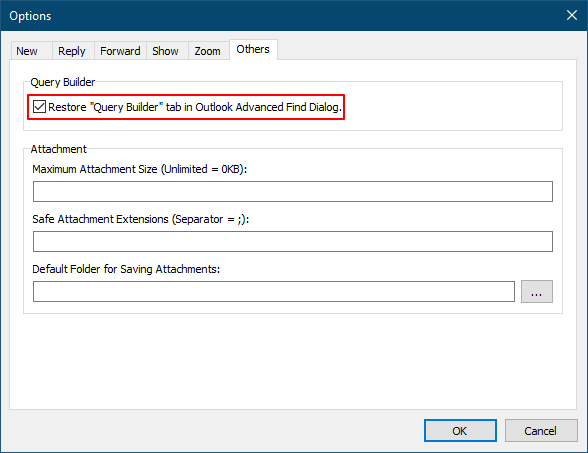Select the Forward tab
This screenshot has height=453, width=588.
click(x=120, y=51)
